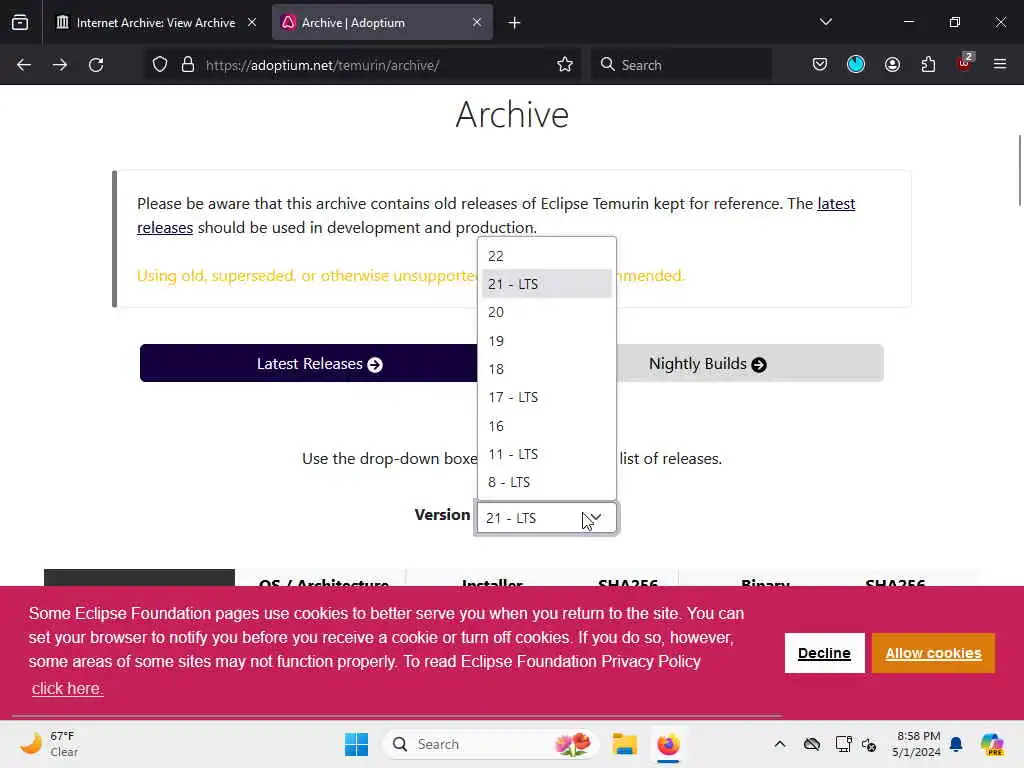1024x768 pixels.
Task: Click the blue circular extension icon
Action: click(856, 65)
